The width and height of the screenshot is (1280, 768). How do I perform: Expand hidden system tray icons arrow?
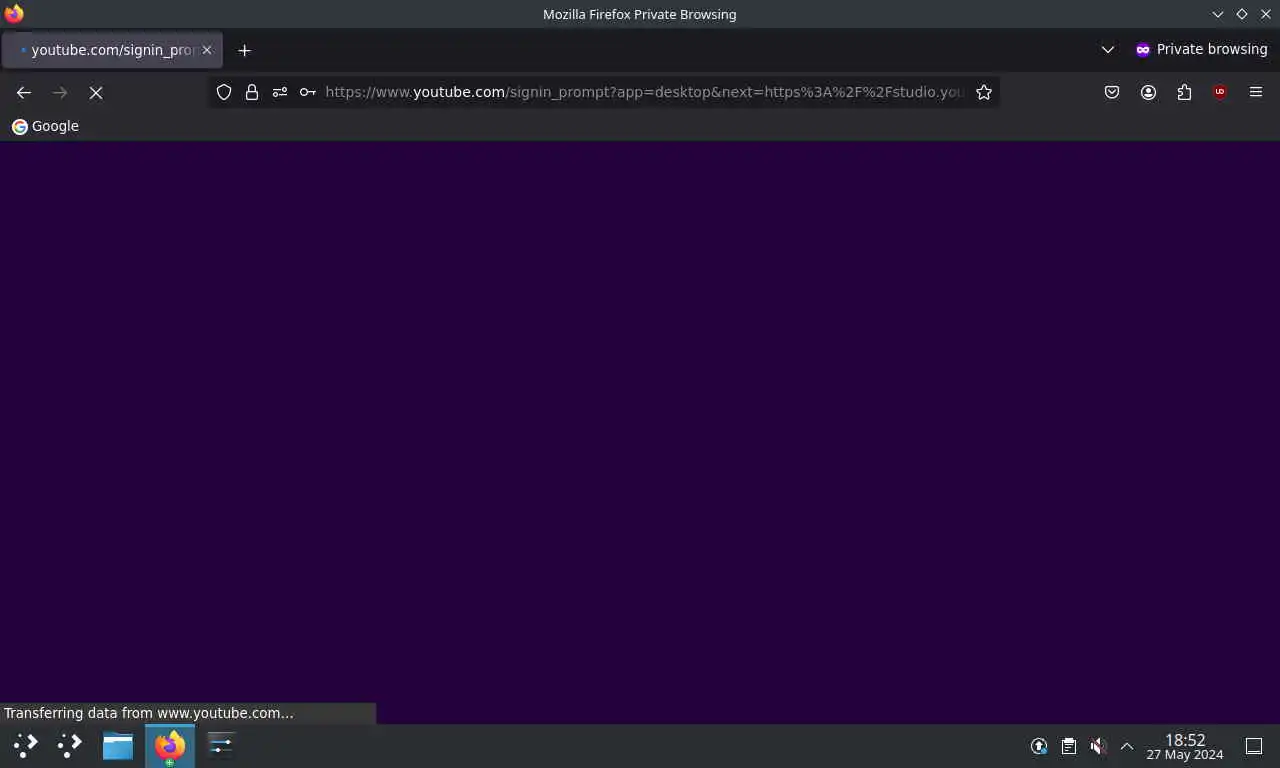(x=1127, y=746)
